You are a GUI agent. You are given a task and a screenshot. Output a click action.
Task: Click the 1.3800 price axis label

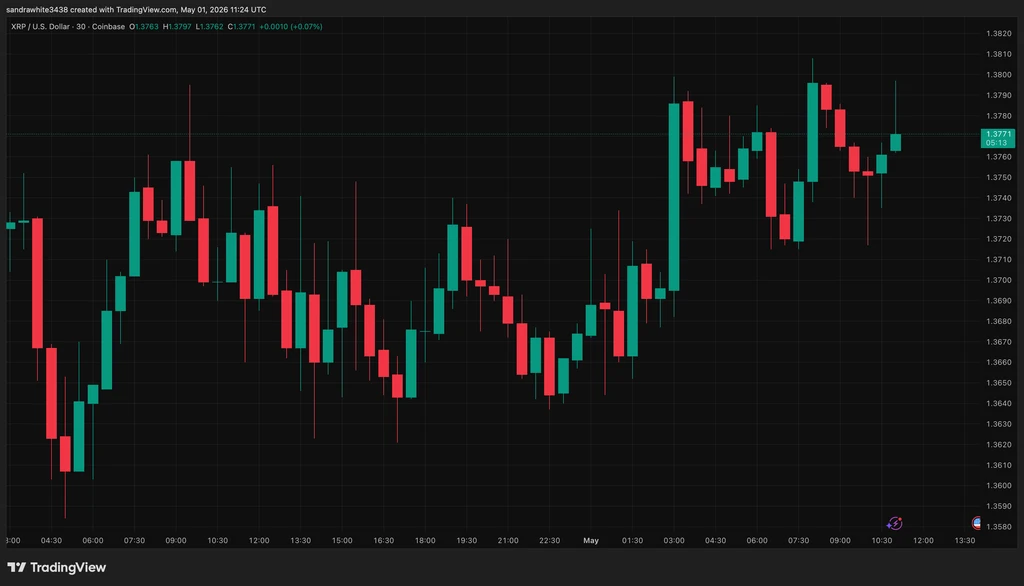999,74
